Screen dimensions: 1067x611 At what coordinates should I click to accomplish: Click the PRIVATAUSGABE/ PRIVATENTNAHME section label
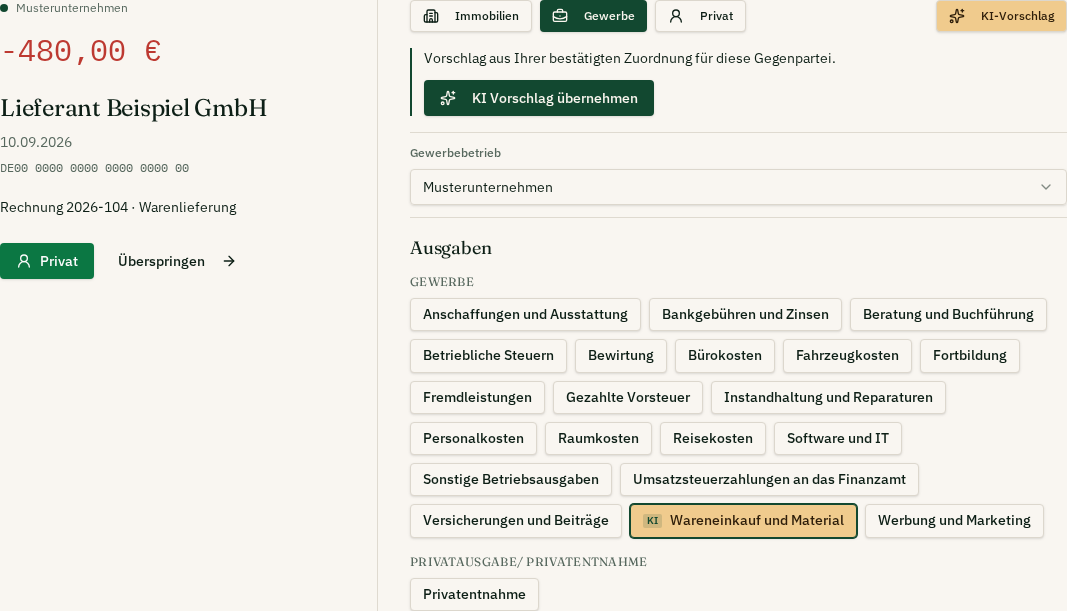(x=528, y=562)
